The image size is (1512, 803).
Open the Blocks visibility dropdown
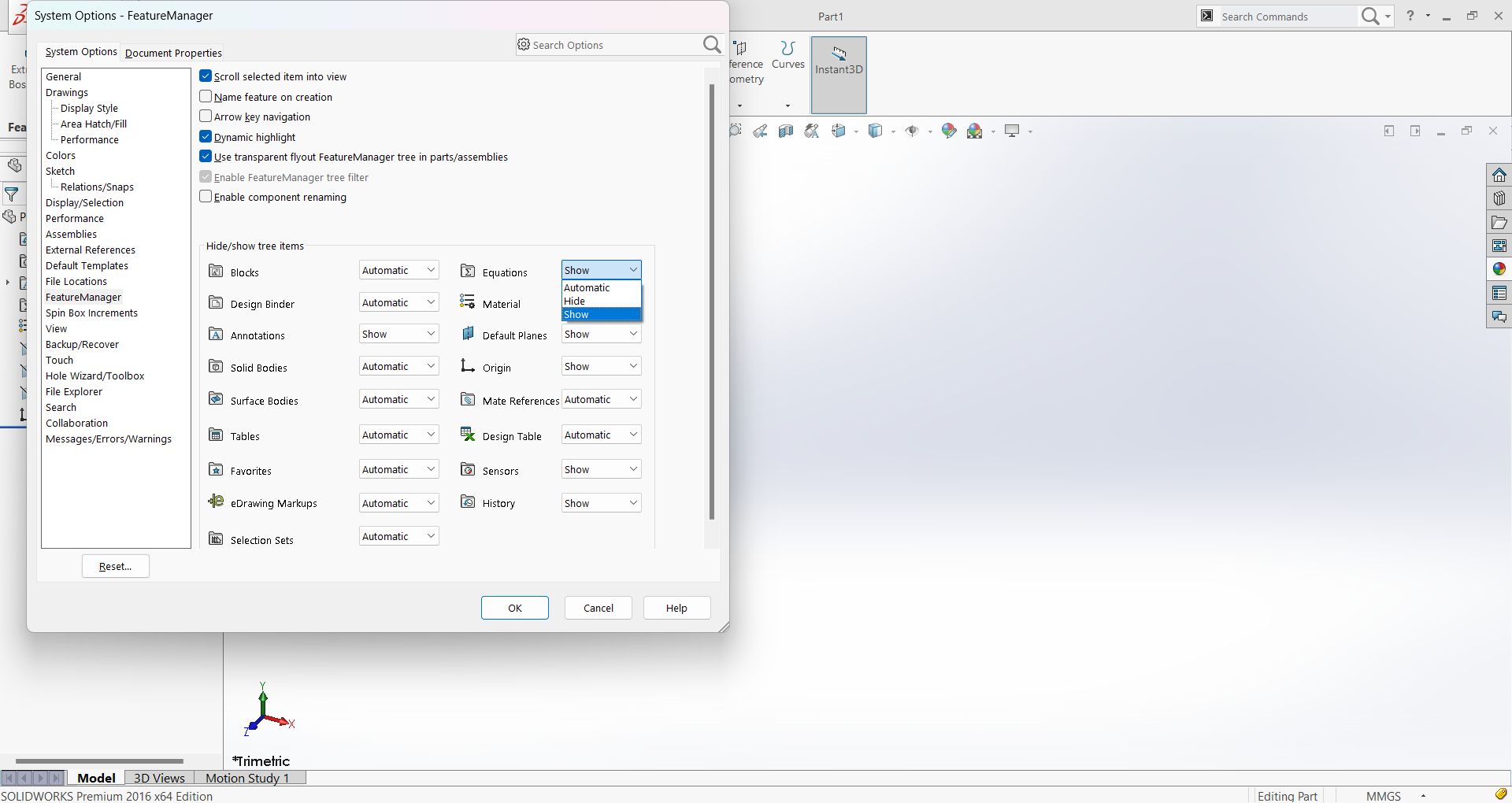click(x=399, y=270)
